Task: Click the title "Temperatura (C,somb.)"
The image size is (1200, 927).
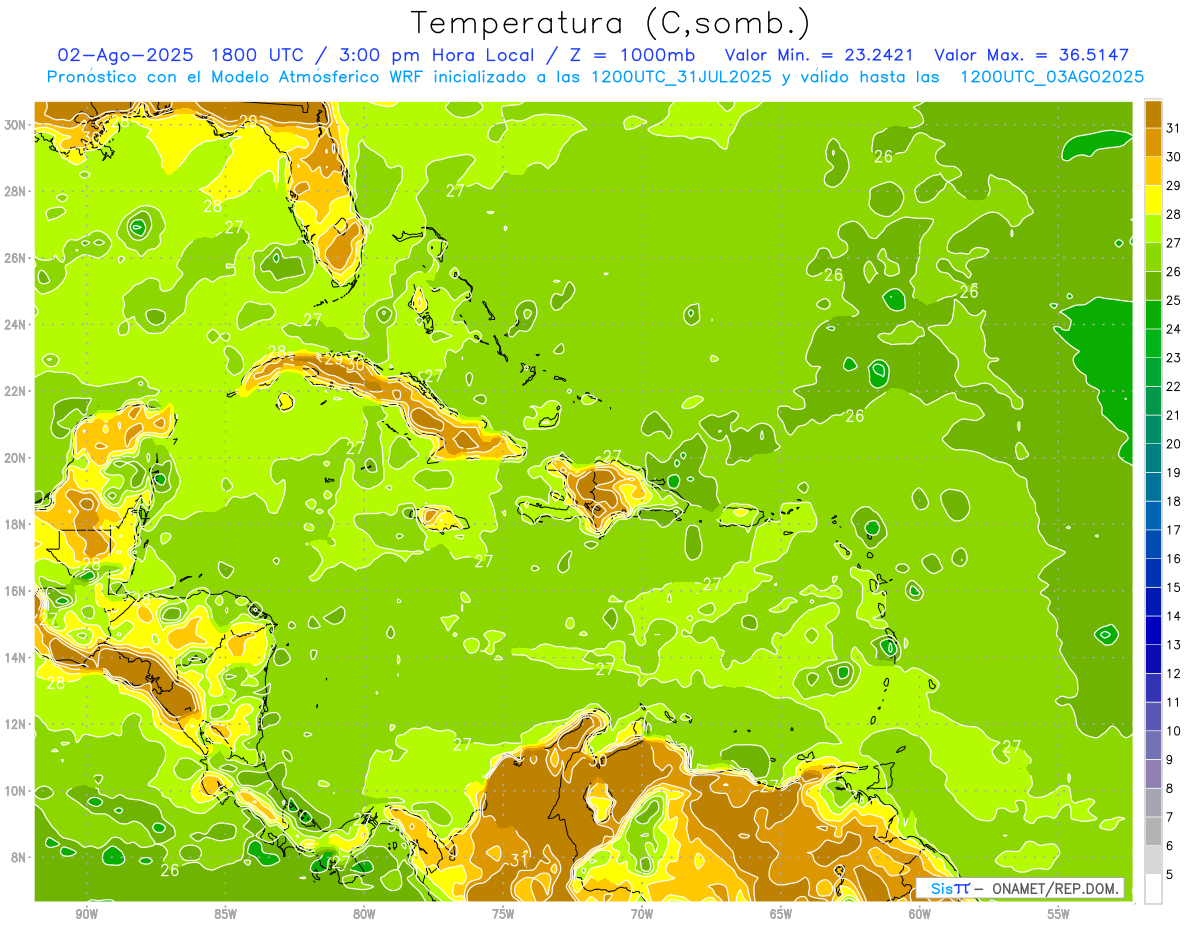Action: point(611,24)
